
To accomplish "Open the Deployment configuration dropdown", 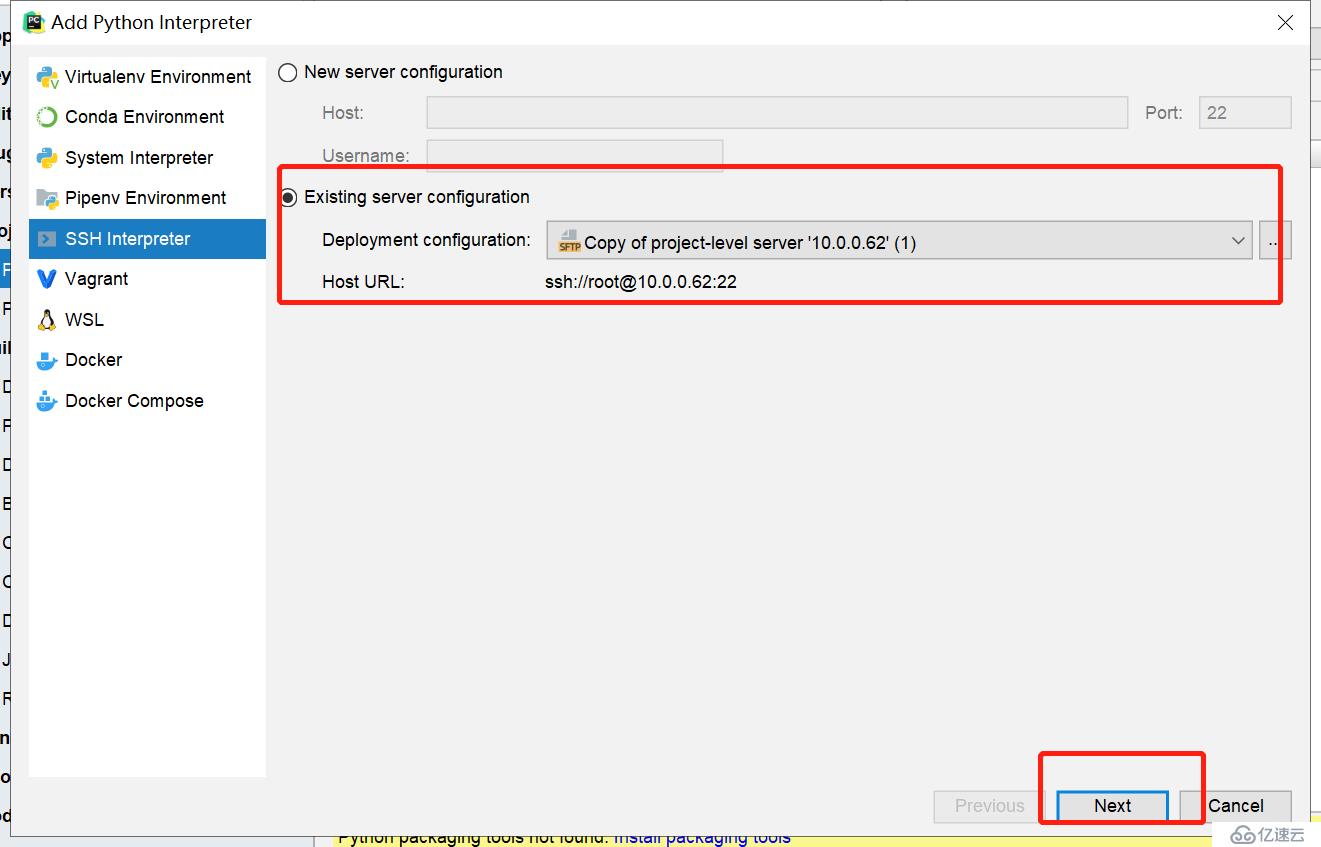I will click(899, 240).
